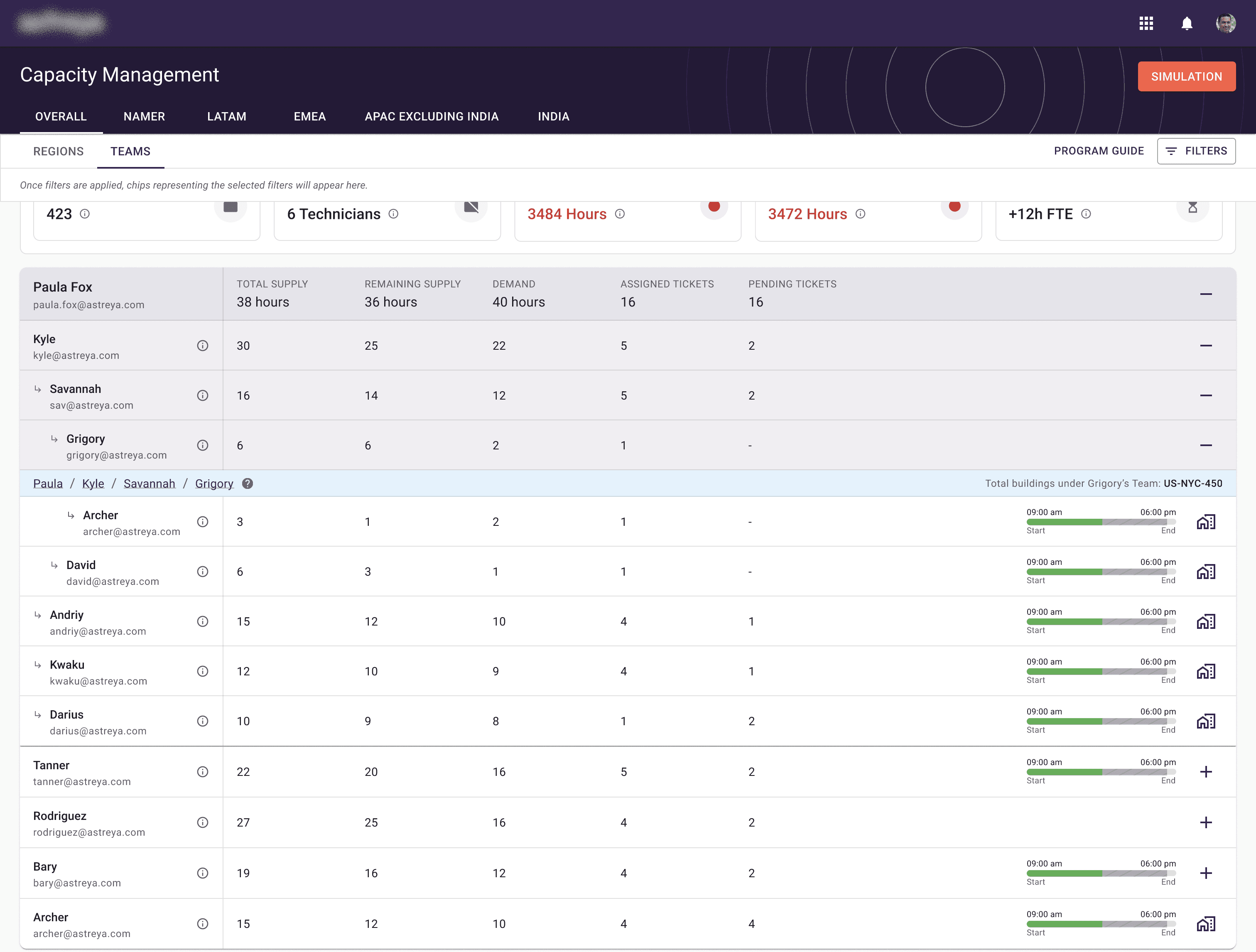This screenshot has width=1256, height=952.
Task: Click info icon next to Rodriguez
Action: 203,822
